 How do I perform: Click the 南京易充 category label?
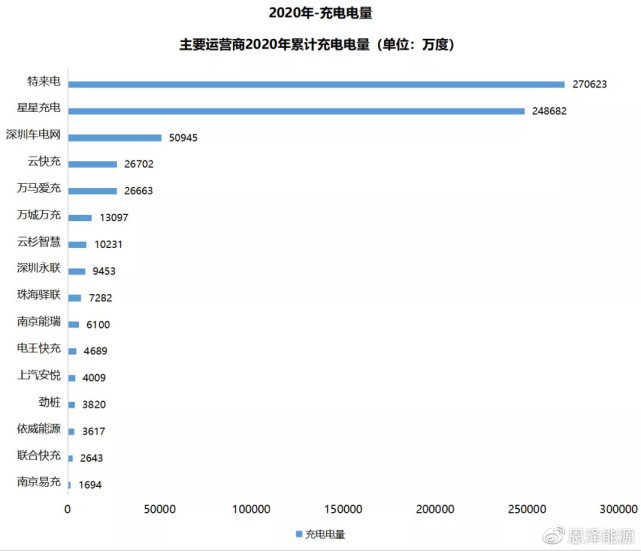(x=38, y=482)
